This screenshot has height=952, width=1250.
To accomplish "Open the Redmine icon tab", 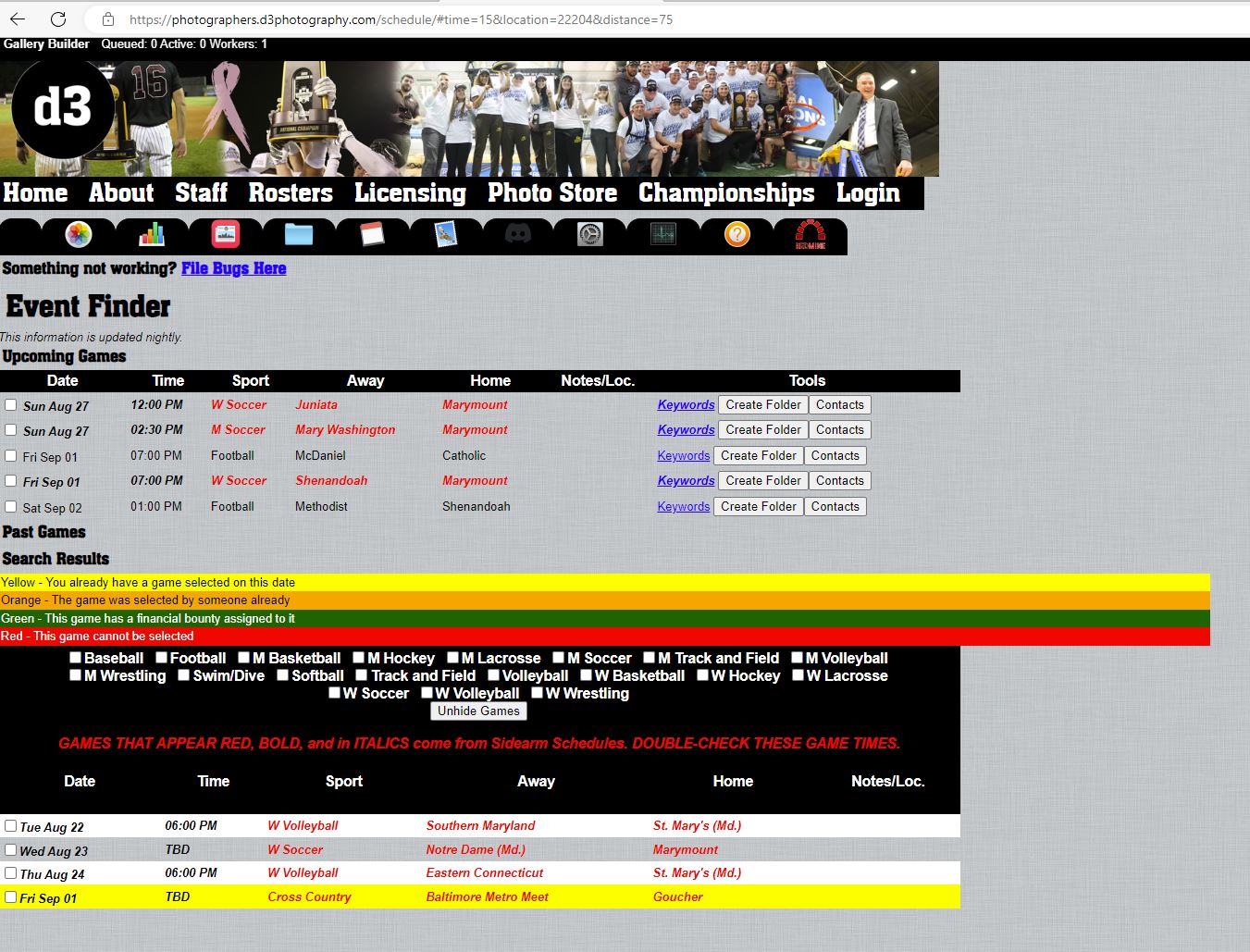I will click(811, 235).
